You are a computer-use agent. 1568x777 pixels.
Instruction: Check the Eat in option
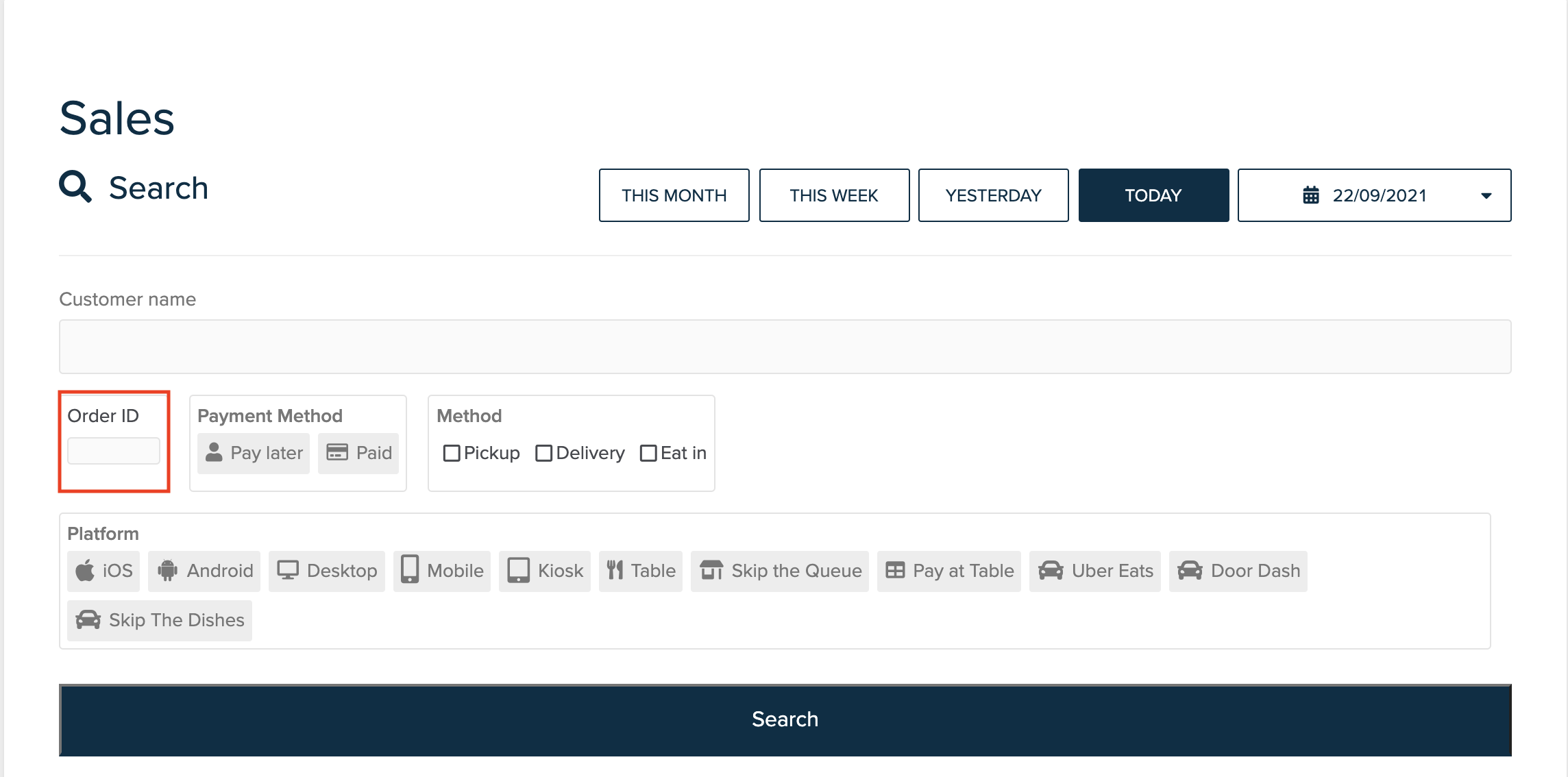[x=648, y=453]
